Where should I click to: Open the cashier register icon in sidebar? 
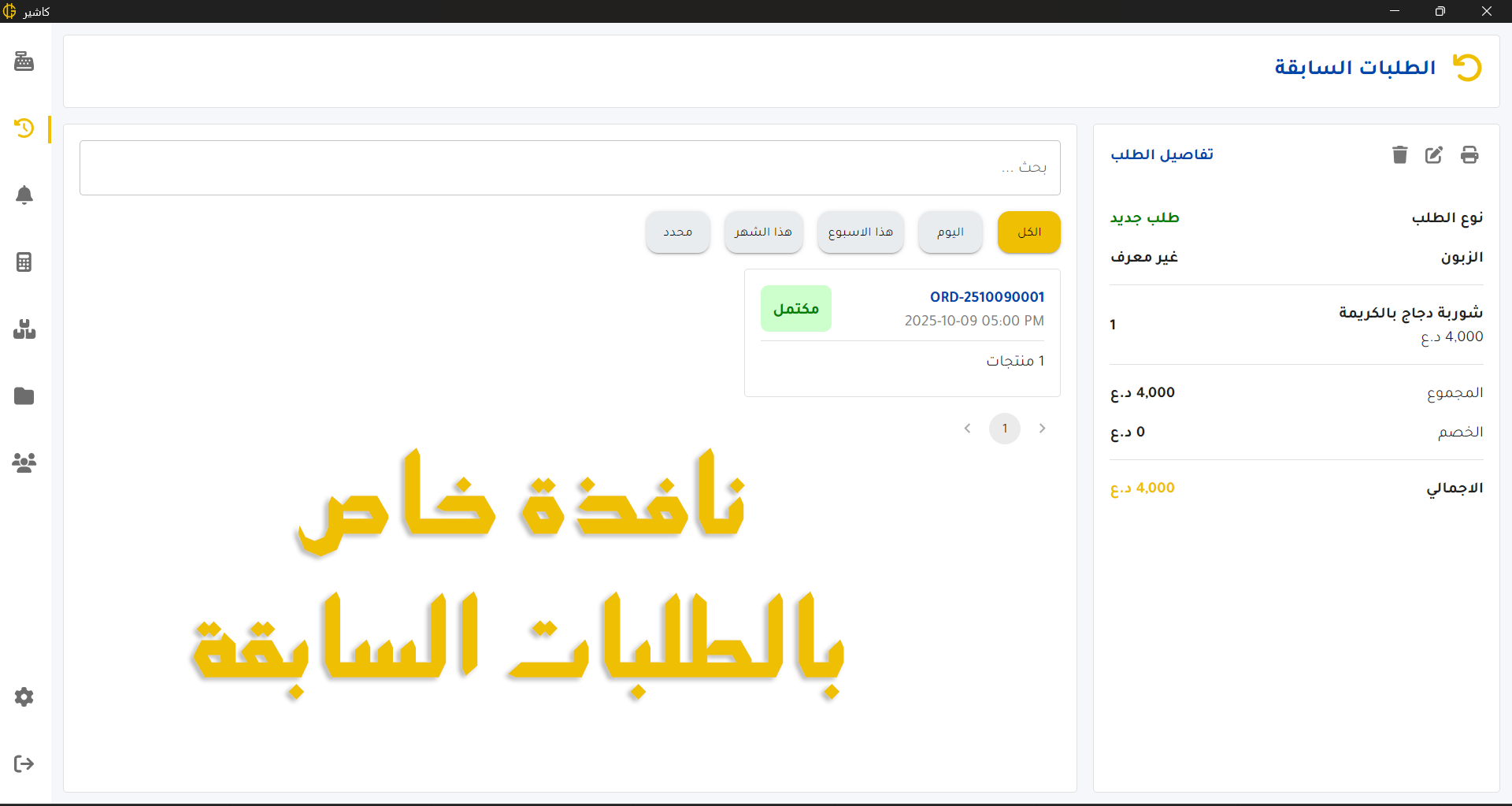point(24,61)
